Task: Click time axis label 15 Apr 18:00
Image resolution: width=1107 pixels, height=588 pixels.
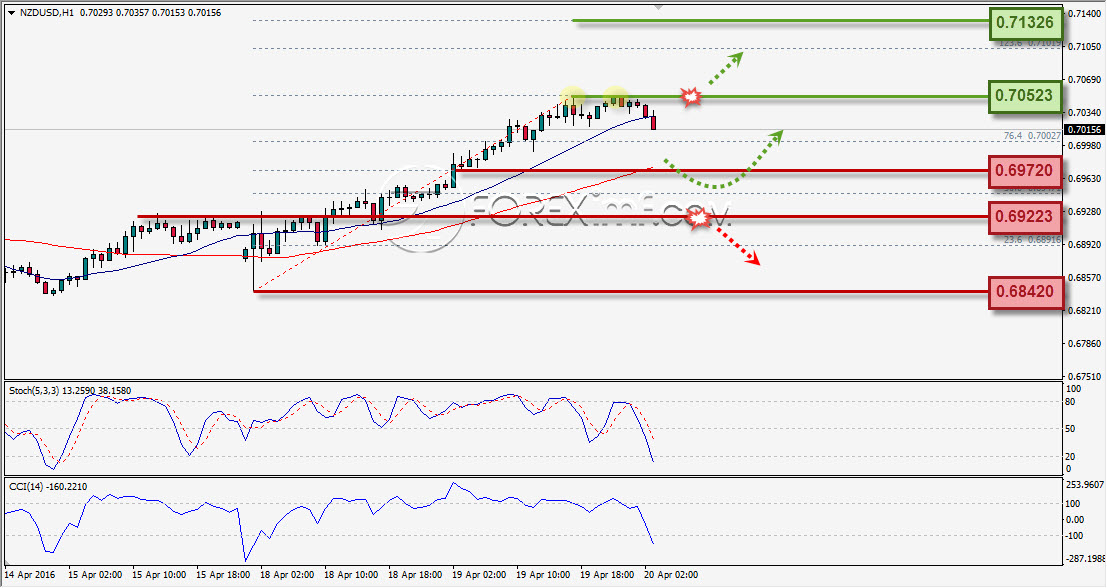Action: (x=224, y=575)
